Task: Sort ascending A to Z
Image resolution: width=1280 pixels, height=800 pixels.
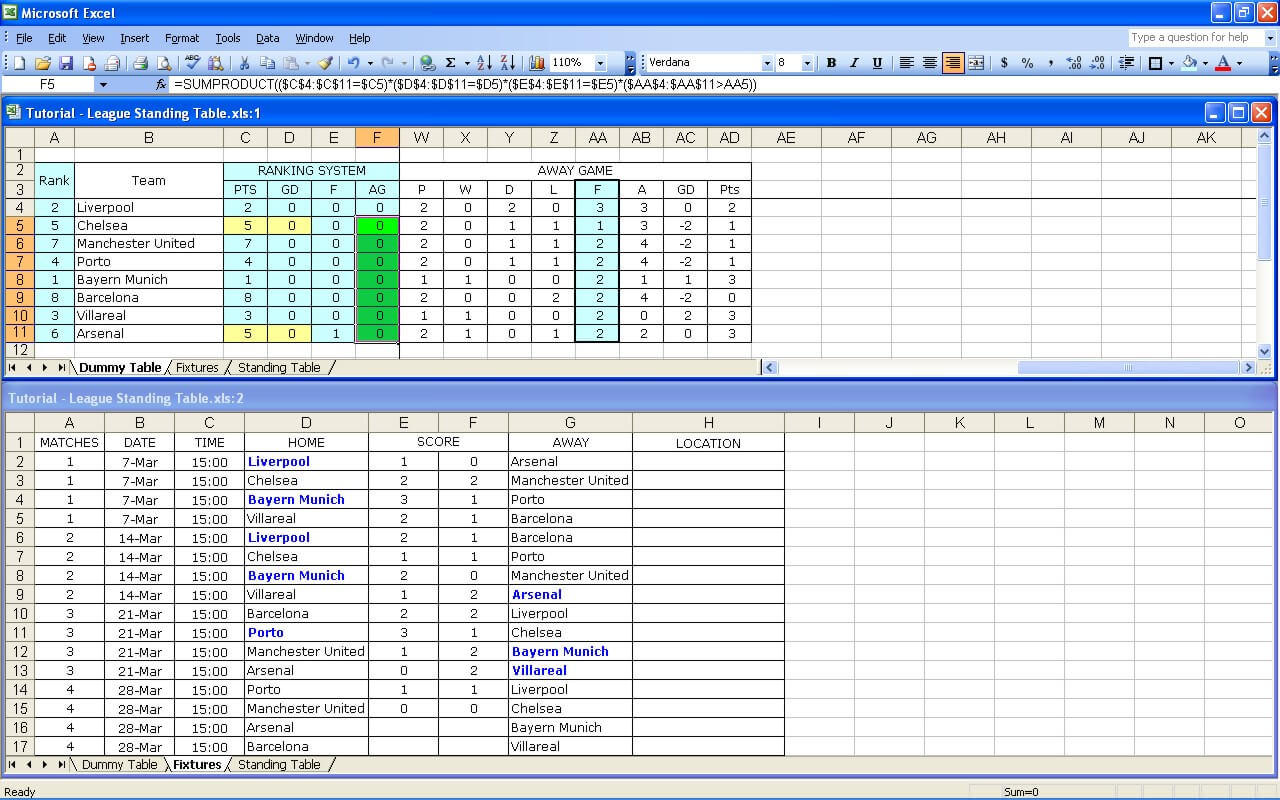Action: (484, 63)
